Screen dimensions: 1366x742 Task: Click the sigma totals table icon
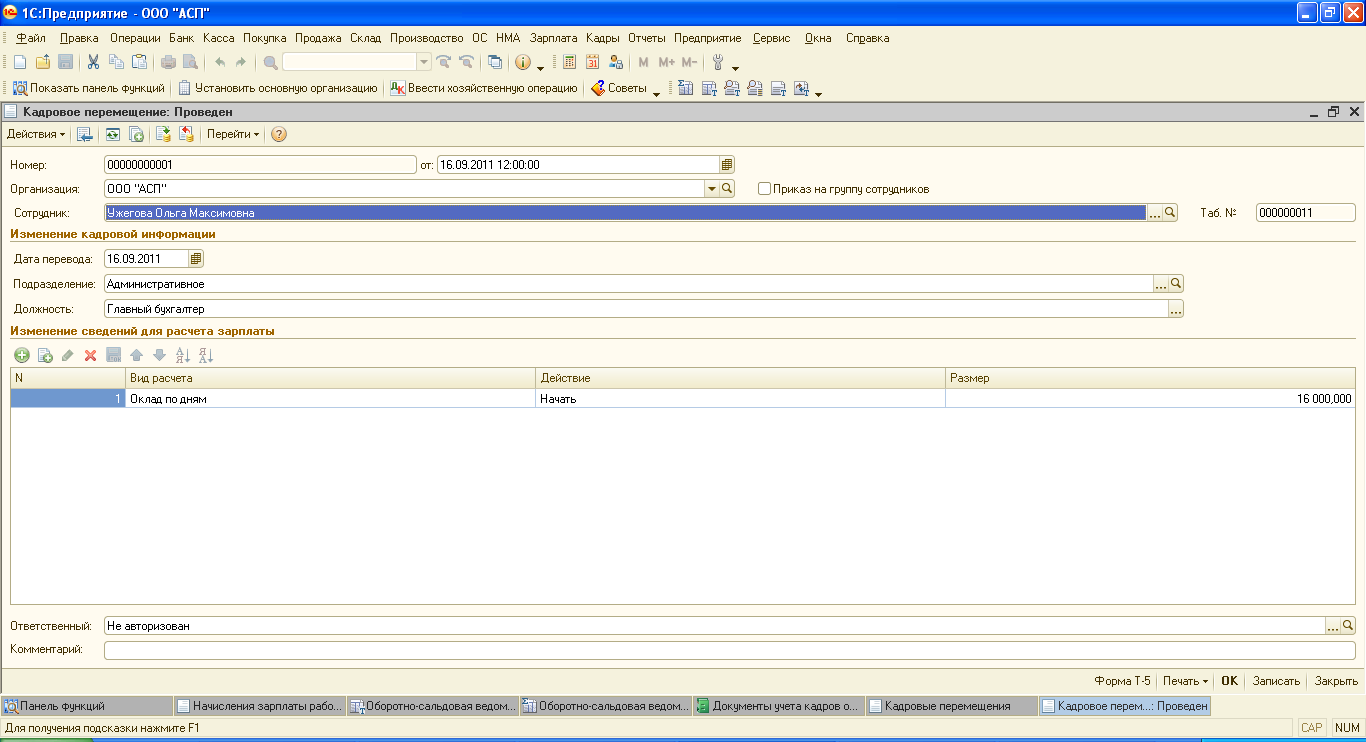coord(686,88)
